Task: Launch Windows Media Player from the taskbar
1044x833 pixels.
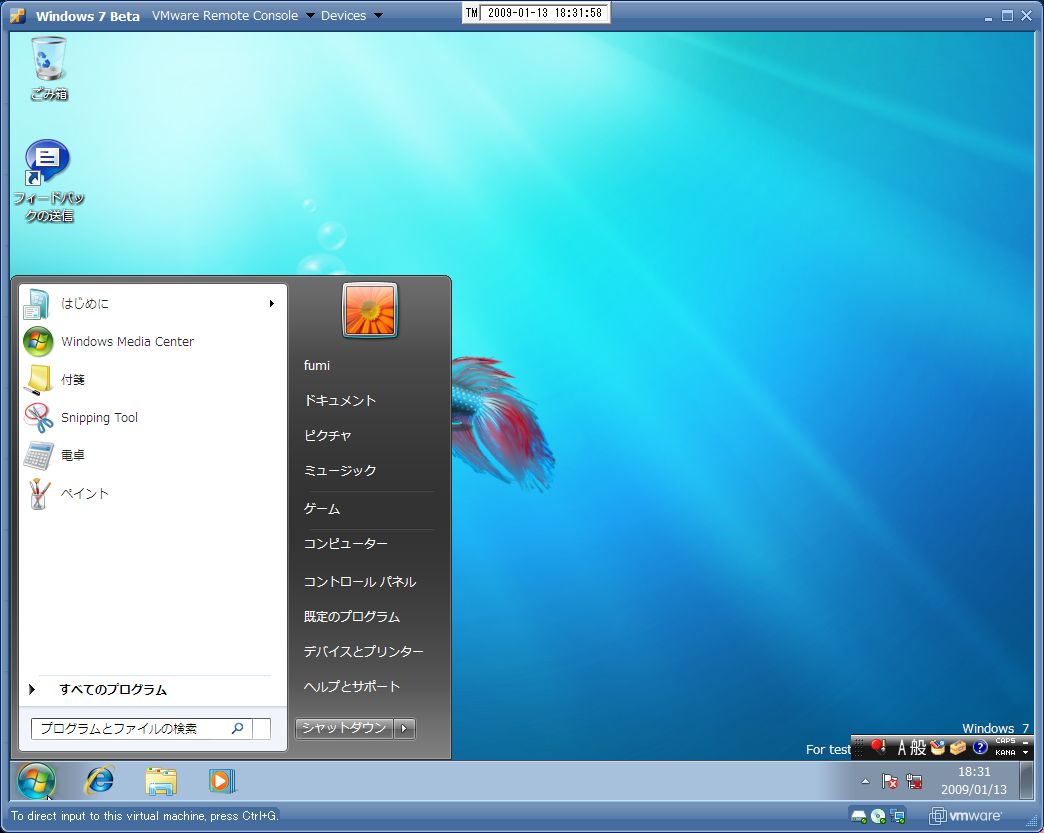Action: 222,780
